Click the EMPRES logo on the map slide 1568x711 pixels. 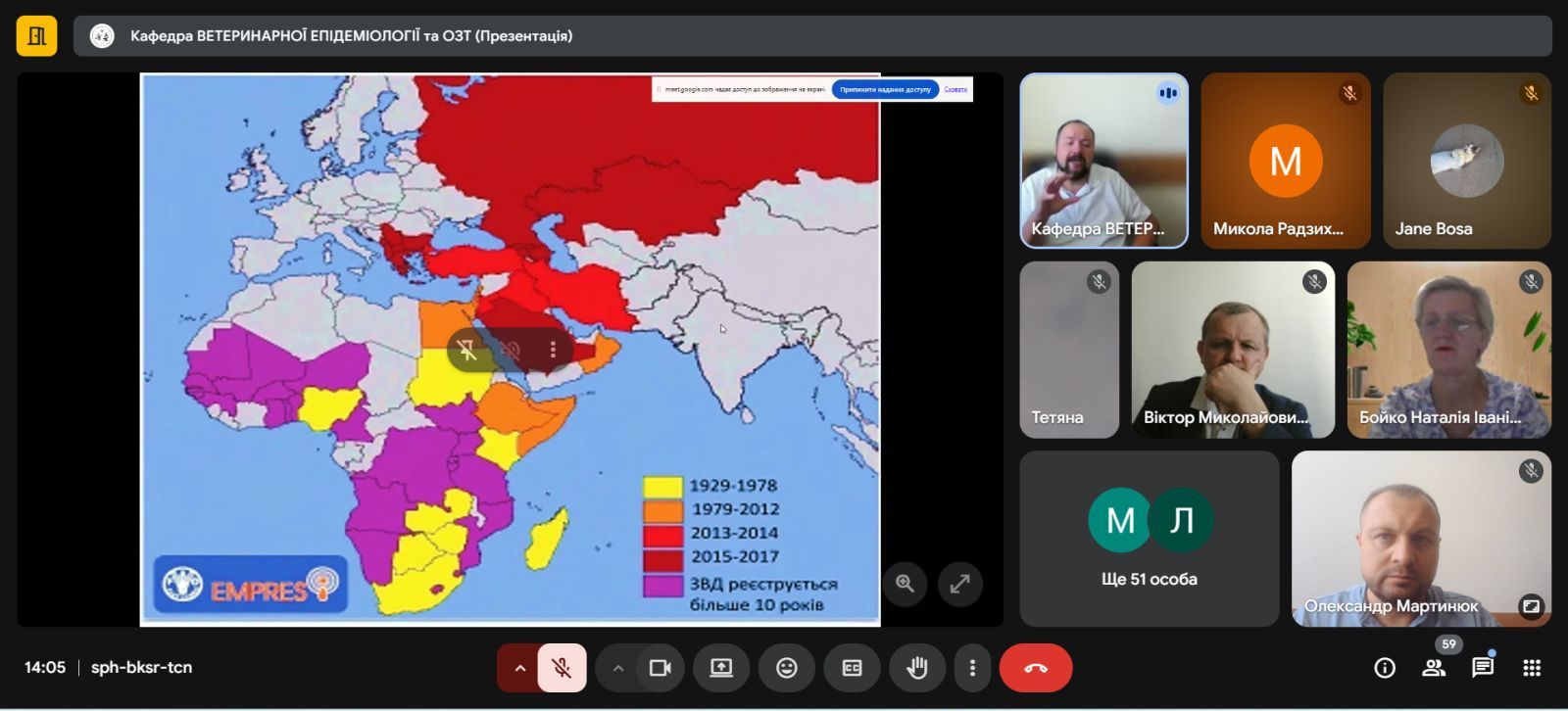[x=251, y=585]
